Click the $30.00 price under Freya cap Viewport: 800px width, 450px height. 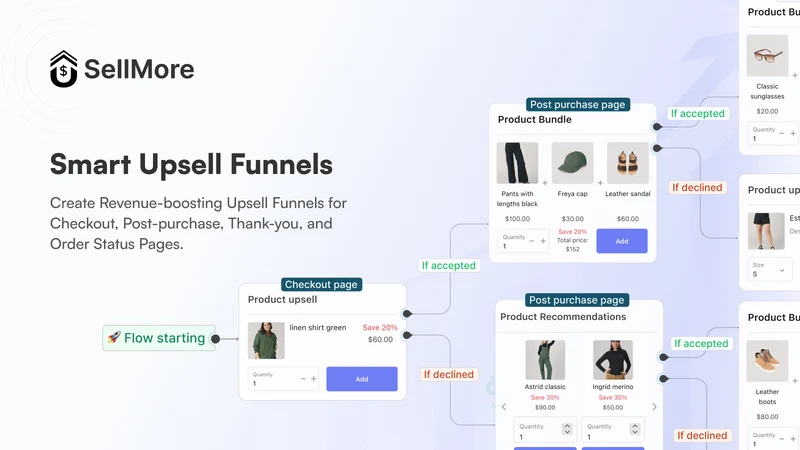pyautogui.click(x=572, y=218)
